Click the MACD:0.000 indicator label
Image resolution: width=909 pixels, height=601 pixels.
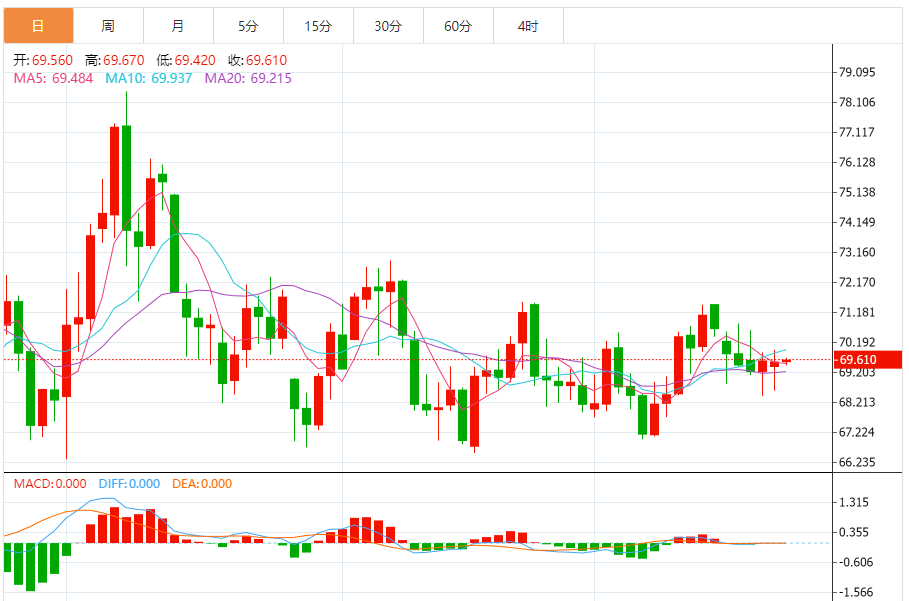(x=50, y=483)
